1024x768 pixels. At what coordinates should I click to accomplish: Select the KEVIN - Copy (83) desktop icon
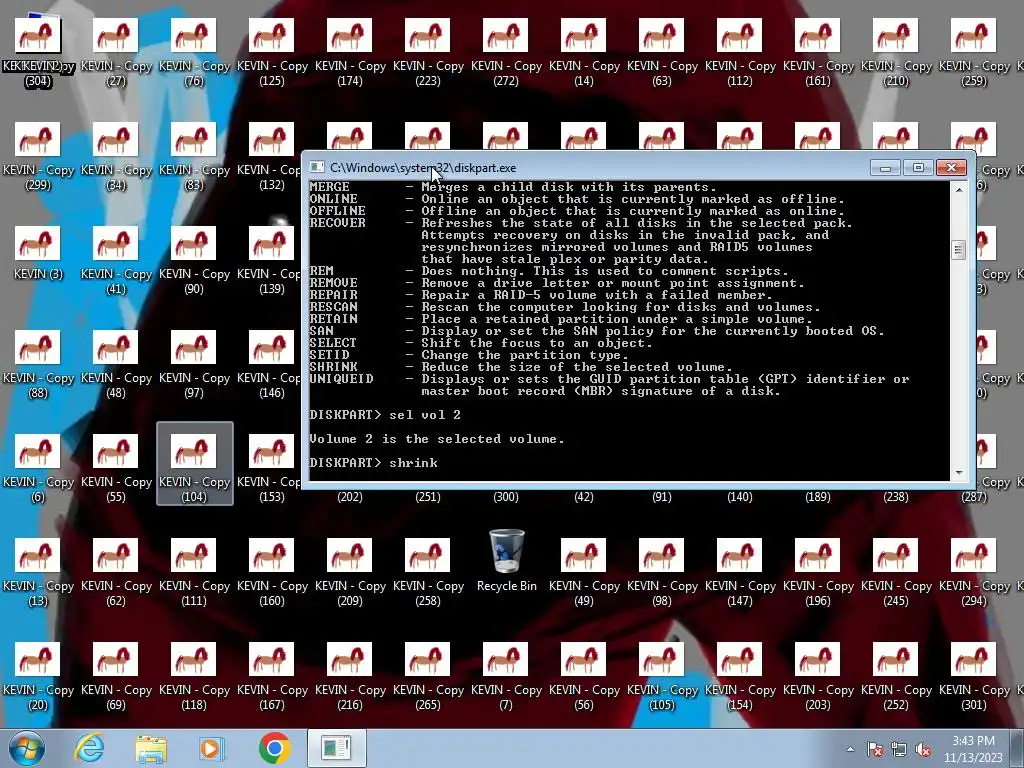(x=194, y=156)
